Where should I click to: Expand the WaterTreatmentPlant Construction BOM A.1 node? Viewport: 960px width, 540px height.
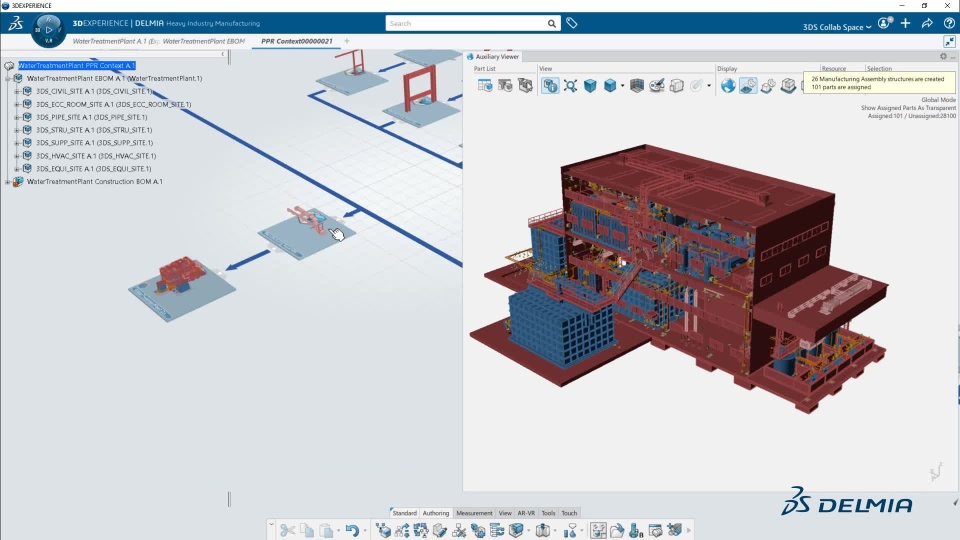7,181
